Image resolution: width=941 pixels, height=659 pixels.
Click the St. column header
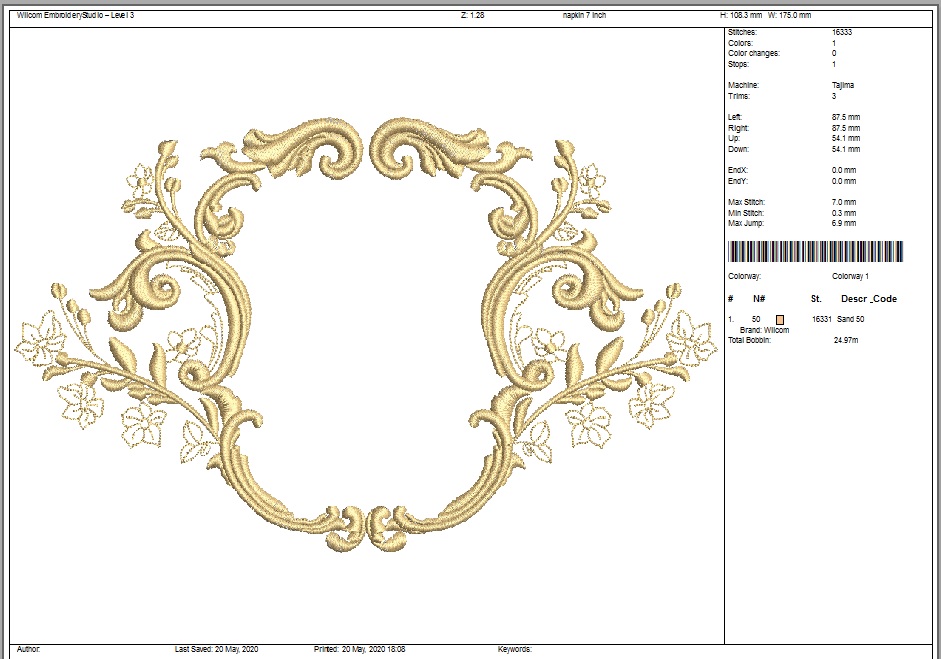click(x=816, y=299)
